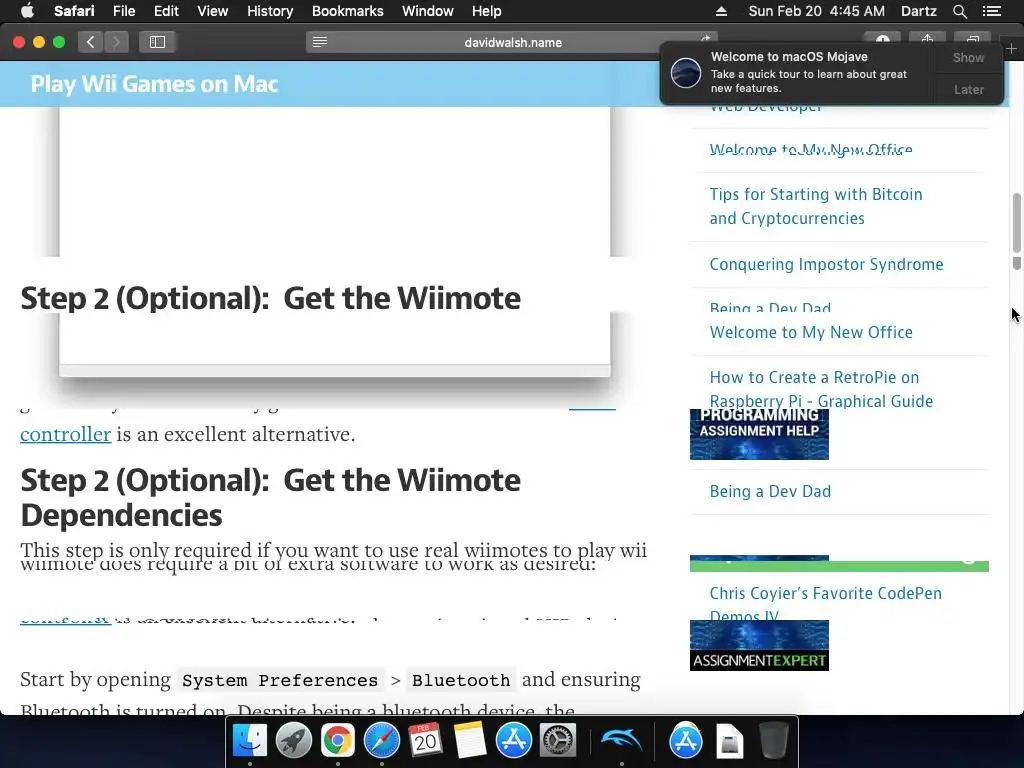This screenshot has width=1024, height=768.
Task: Open App Store icon beside System Preferences
Action: click(513, 741)
